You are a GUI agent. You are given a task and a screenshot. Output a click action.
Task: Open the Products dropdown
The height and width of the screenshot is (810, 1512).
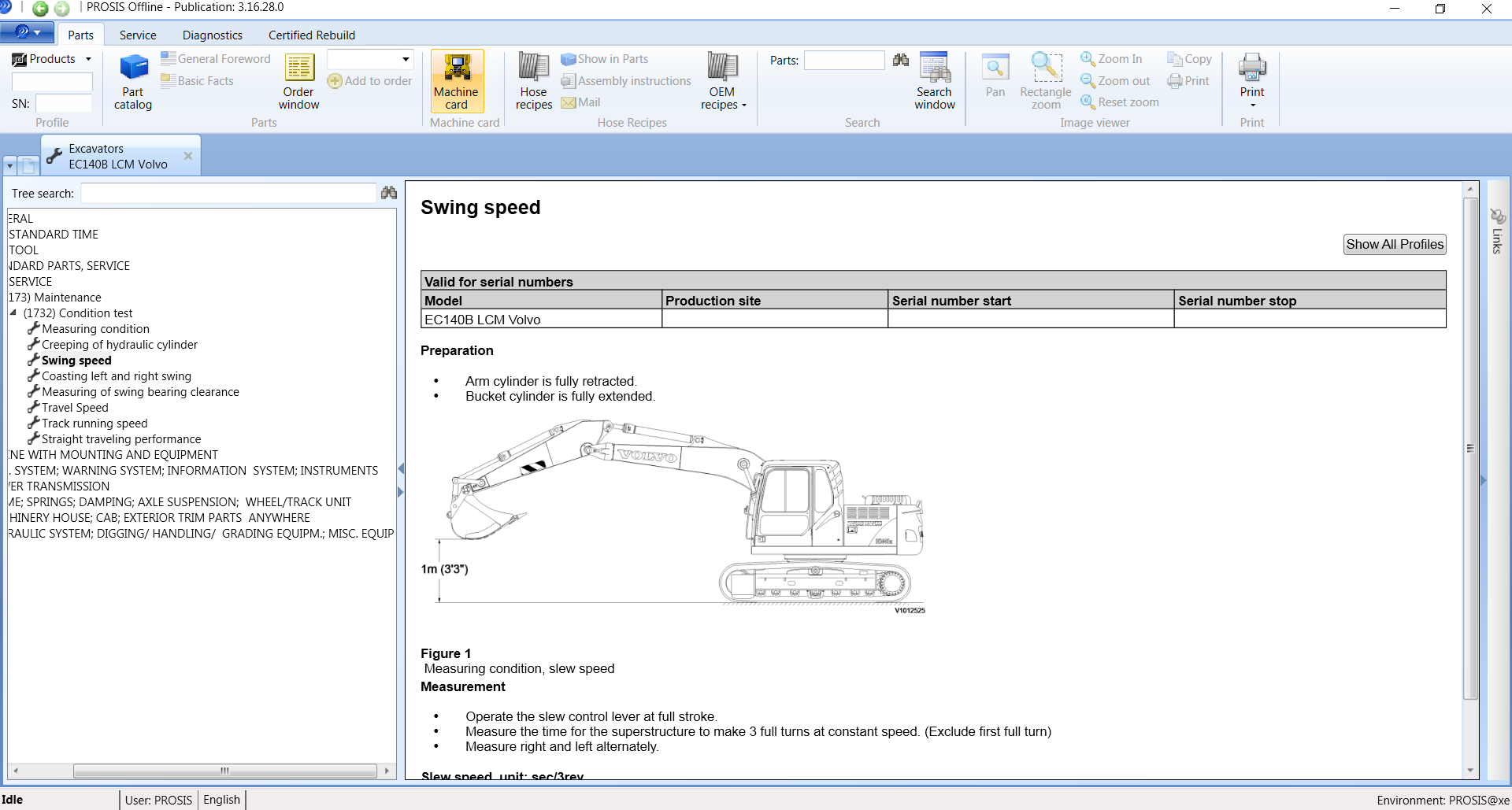click(x=52, y=59)
